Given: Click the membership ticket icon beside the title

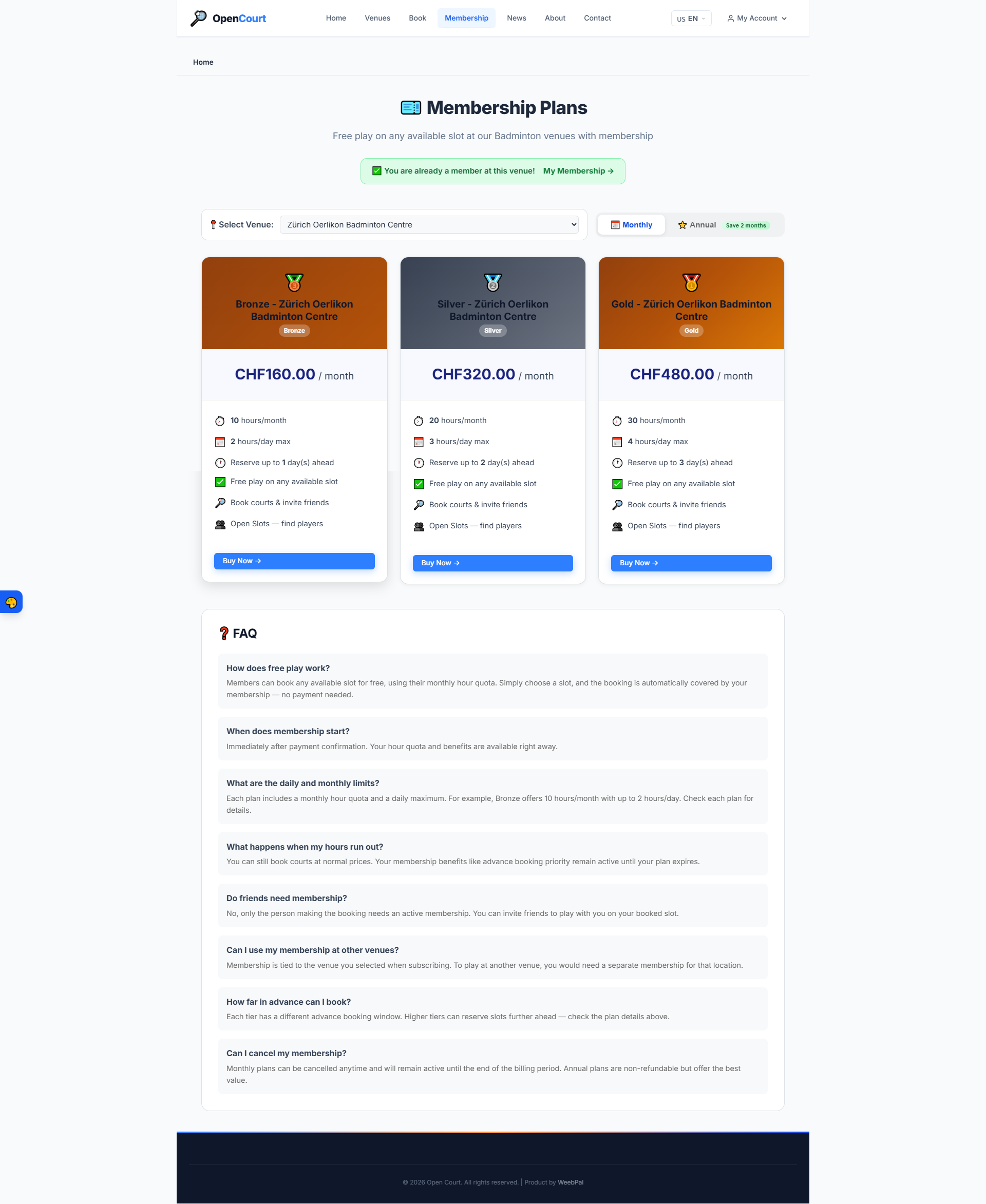Looking at the screenshot, I should [411, 107].
